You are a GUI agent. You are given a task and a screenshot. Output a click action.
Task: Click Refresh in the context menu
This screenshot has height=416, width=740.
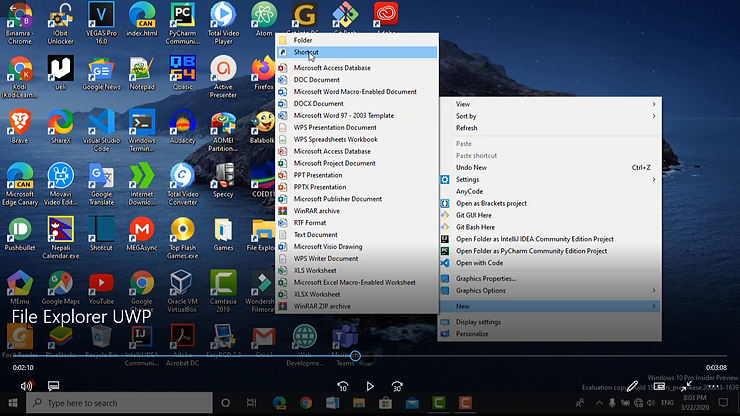tap(550, 128)
